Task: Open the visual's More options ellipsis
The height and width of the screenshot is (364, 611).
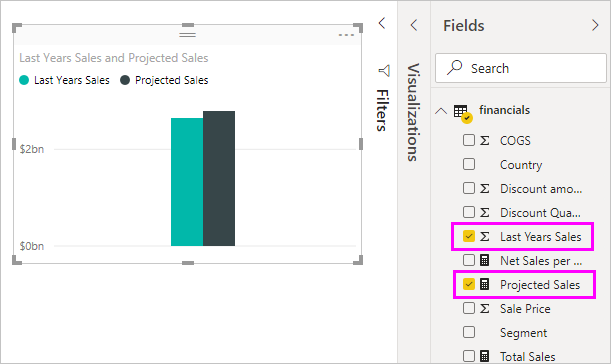Action: (346, 35)
